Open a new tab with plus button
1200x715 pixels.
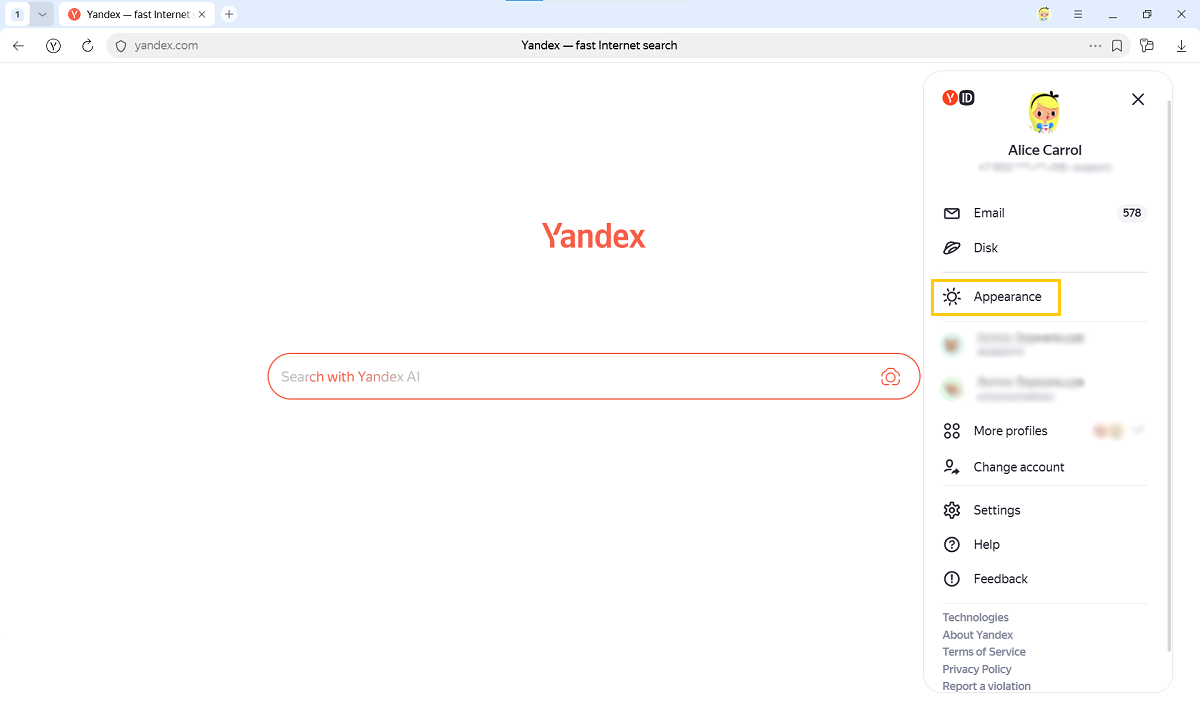[229, 14]
